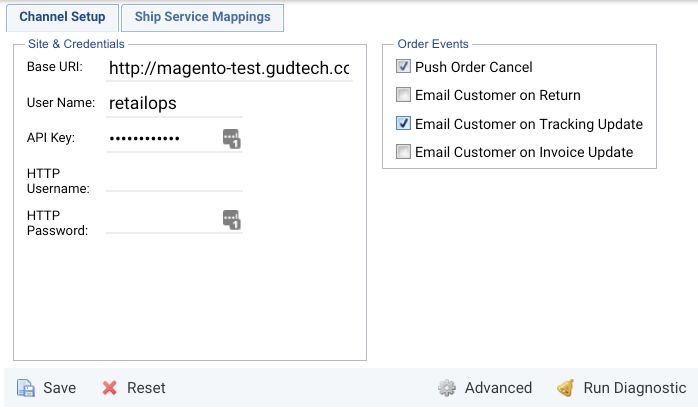Reset the form changes
698x412 pixels.
point(134,388)
